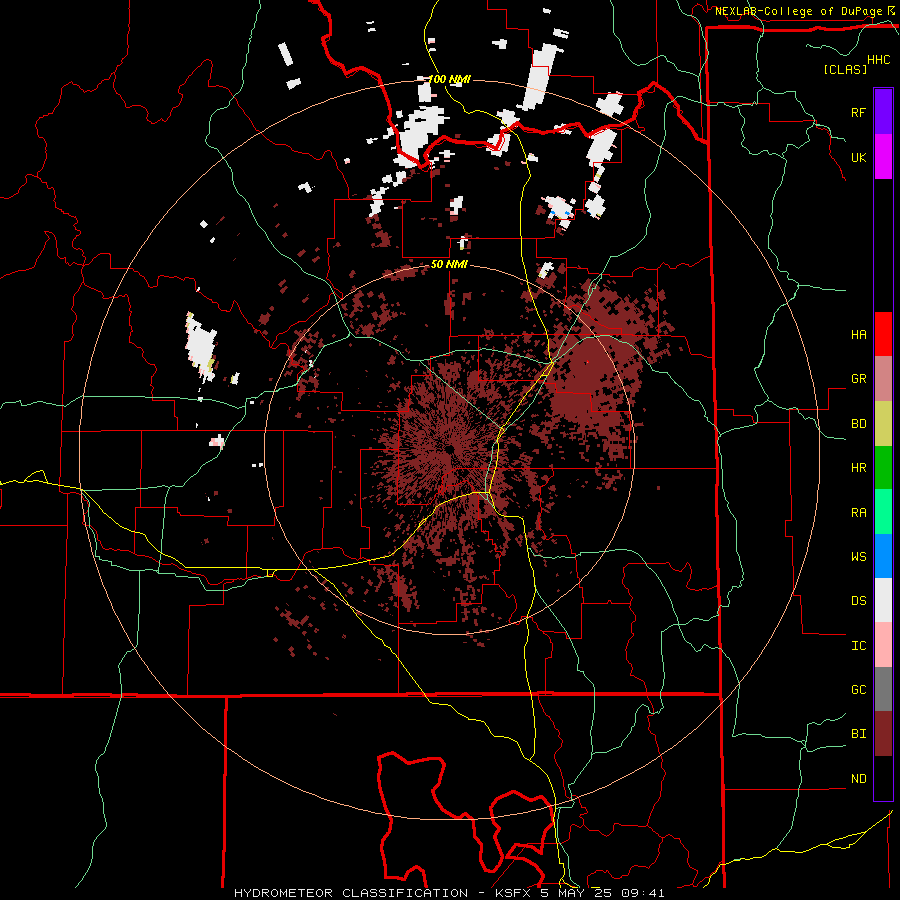
Task: Click the IC legend label
Action: click(x=858, y=645)
